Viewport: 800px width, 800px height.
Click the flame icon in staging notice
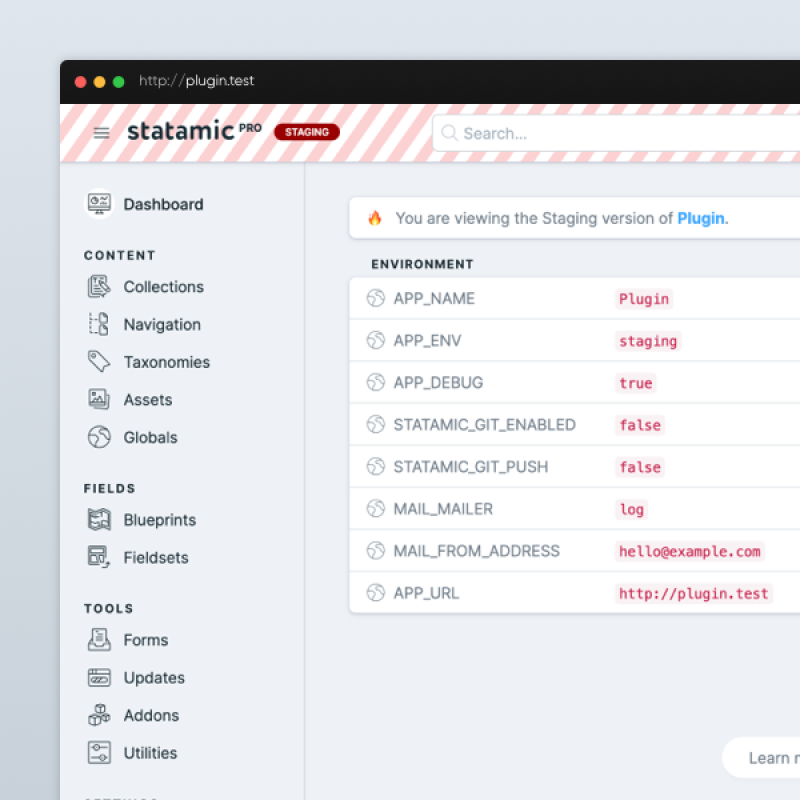click(x=375, y=218)
